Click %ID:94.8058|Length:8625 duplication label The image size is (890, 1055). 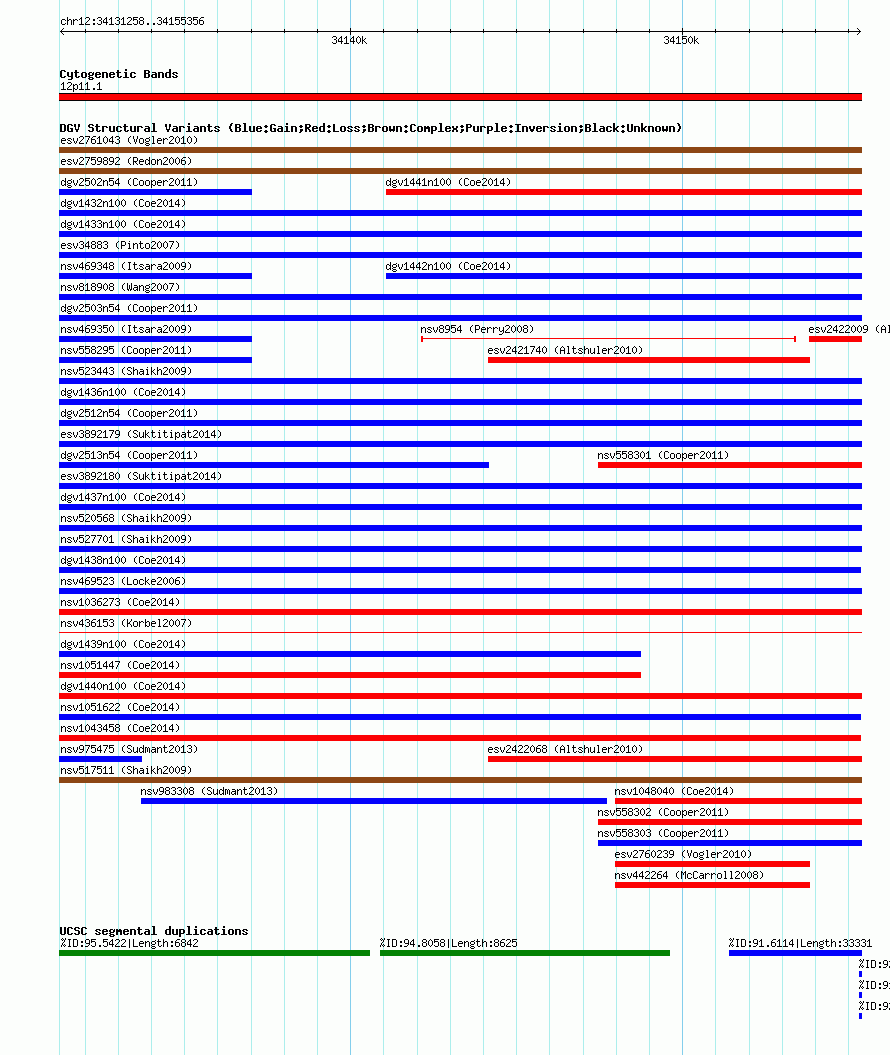tap(449, 943)
